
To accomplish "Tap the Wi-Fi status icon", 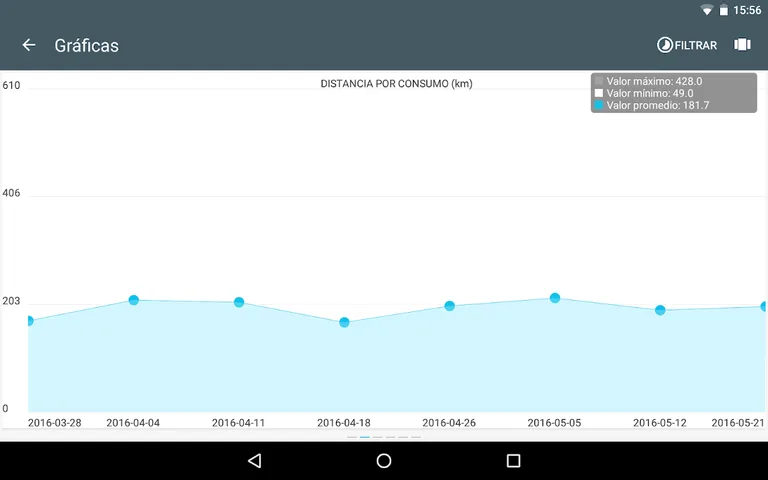I will pyautogui.click(x=707, y=10).
